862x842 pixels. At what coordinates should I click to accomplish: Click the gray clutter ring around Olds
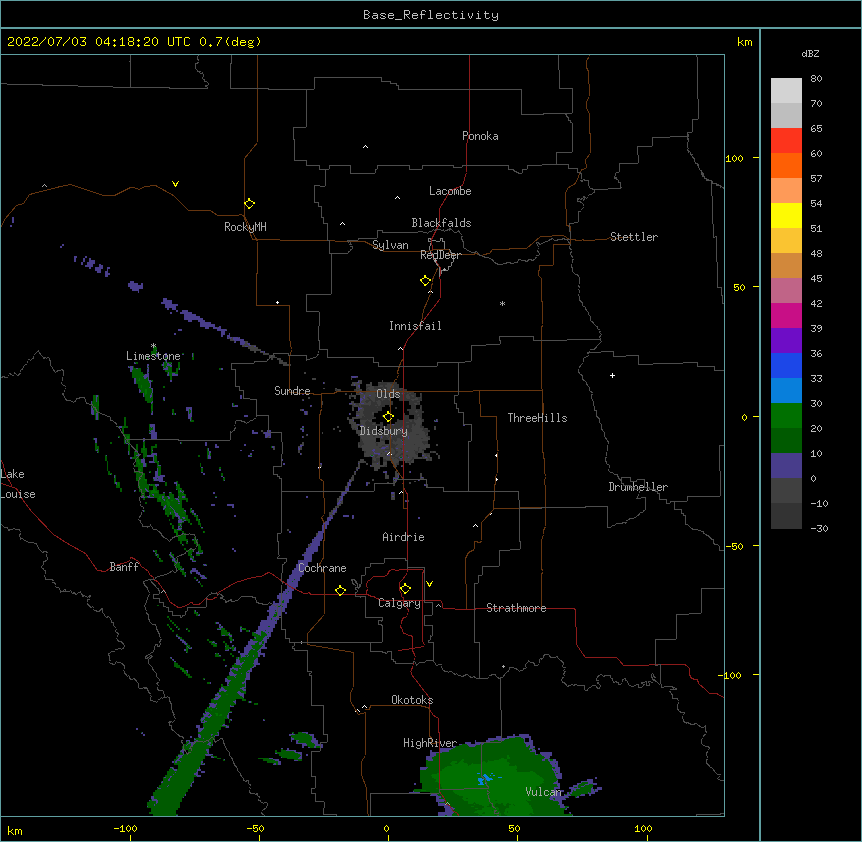(x=389, y=423)
